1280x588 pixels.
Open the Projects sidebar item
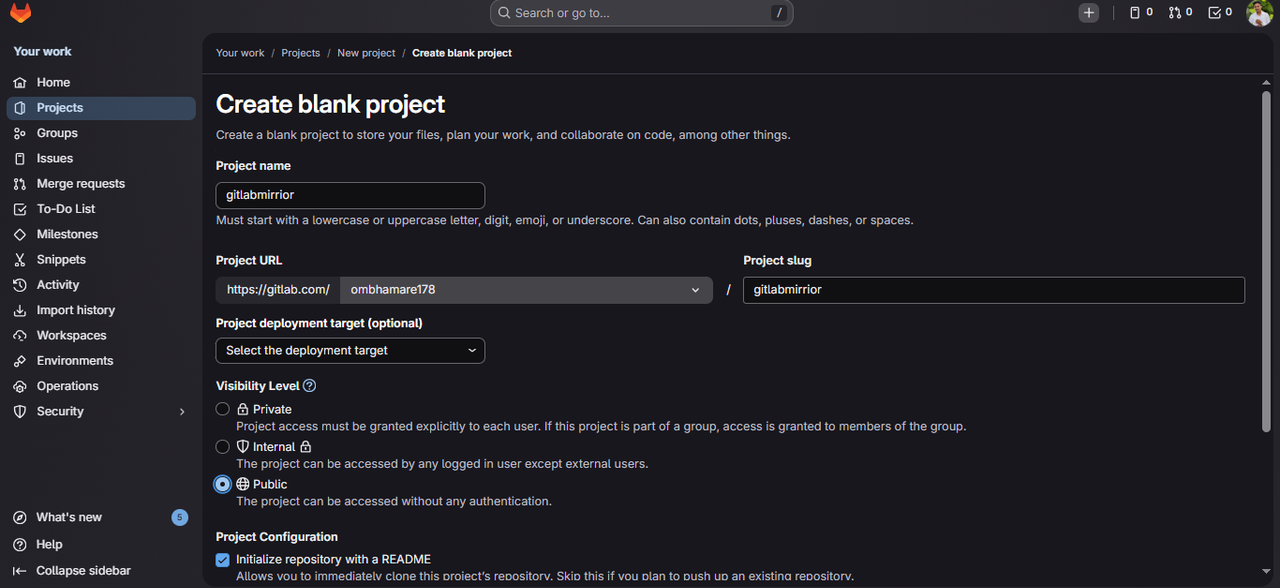(101, 108)
